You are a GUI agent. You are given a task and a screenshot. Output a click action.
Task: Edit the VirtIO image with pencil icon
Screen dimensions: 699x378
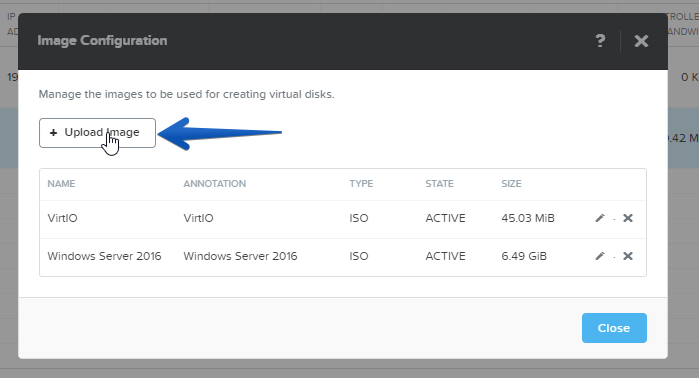tap(600, 218)
